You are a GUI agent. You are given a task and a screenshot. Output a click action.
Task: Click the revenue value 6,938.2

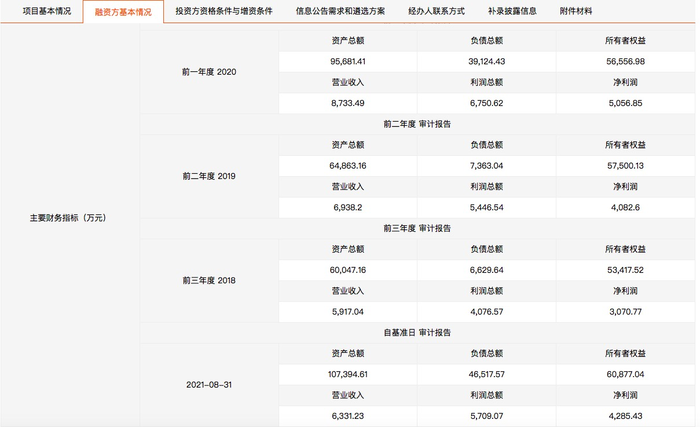point(348,207)
